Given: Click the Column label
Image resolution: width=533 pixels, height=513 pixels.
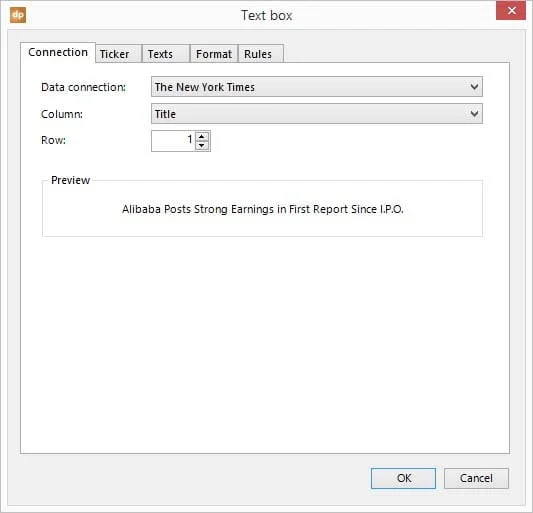Looking at the screenshot, I should 62,114.
